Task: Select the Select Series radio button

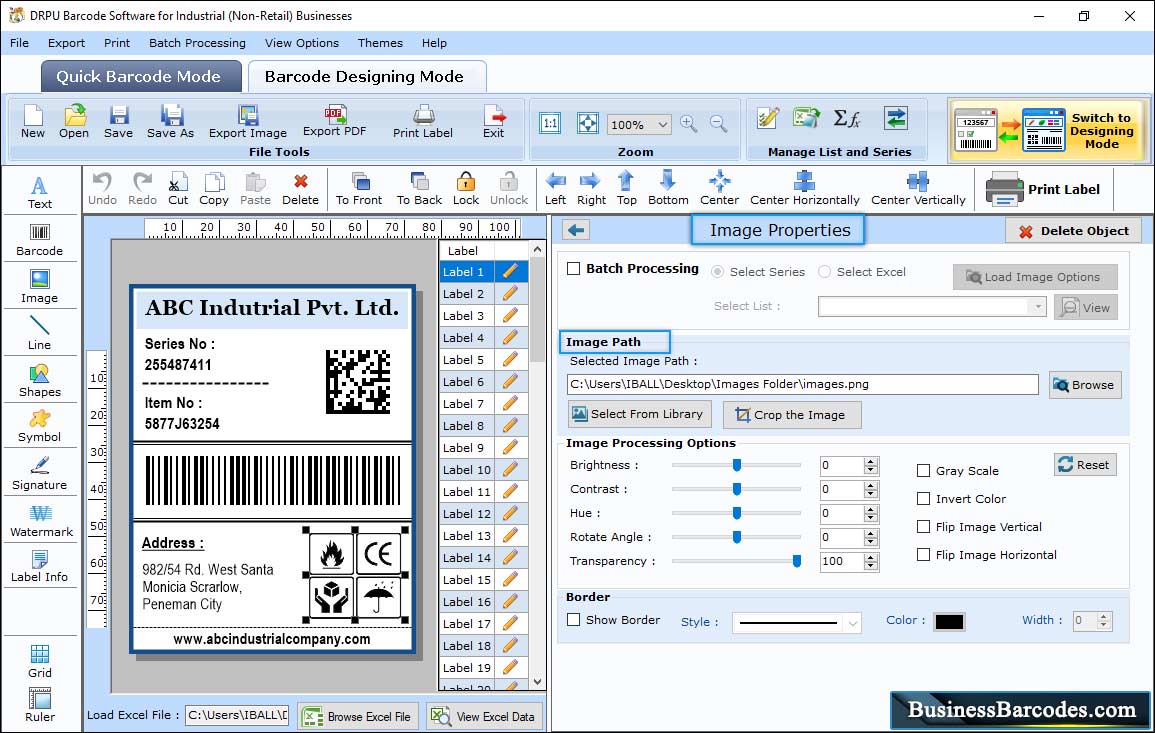Action: [717, 272]
